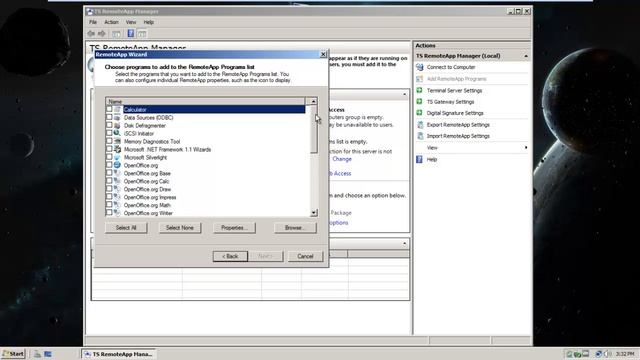This screenshot has width=640, height=360.
Task: Click the volume tray icon
Action: coord(608,353)
